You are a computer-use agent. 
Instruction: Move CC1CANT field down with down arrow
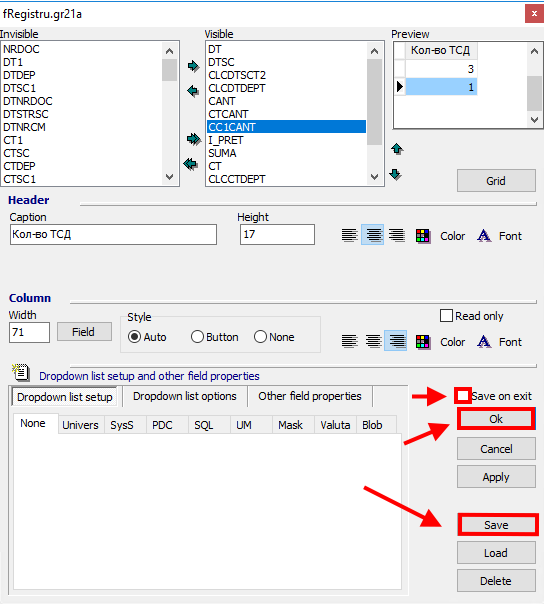395,174
